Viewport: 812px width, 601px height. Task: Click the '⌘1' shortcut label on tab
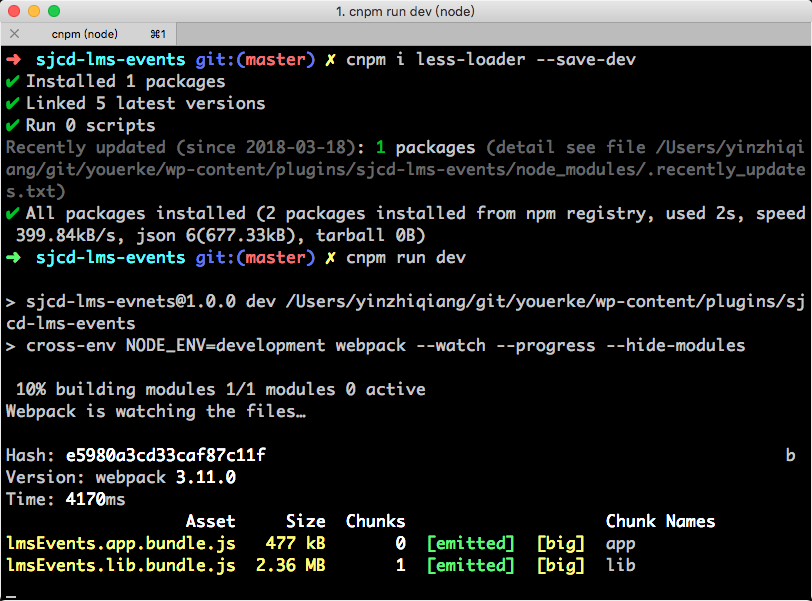click(158, 34)
